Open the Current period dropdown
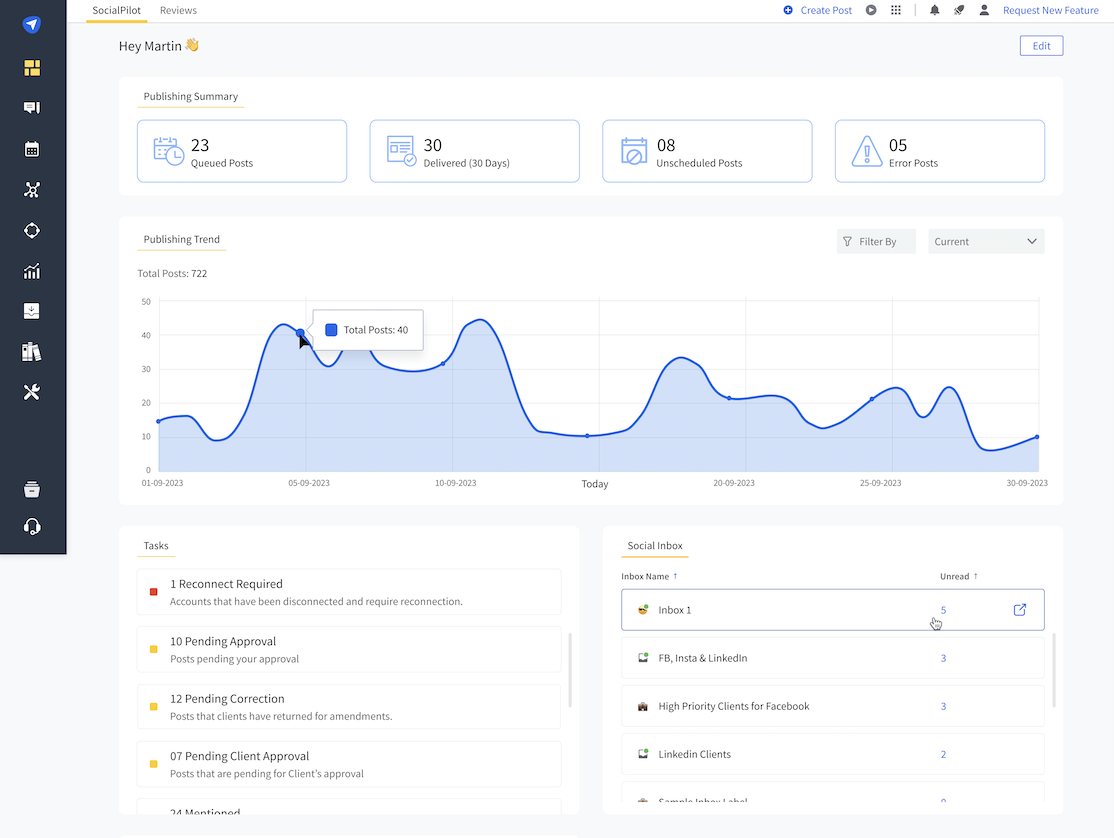Viewport: 1114px width, 838px height. click(986, 241)
